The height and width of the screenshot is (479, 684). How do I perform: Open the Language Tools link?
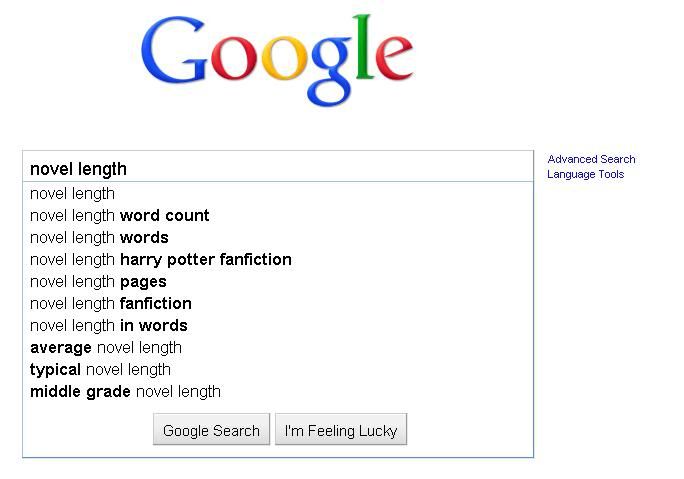coord(585,174)
